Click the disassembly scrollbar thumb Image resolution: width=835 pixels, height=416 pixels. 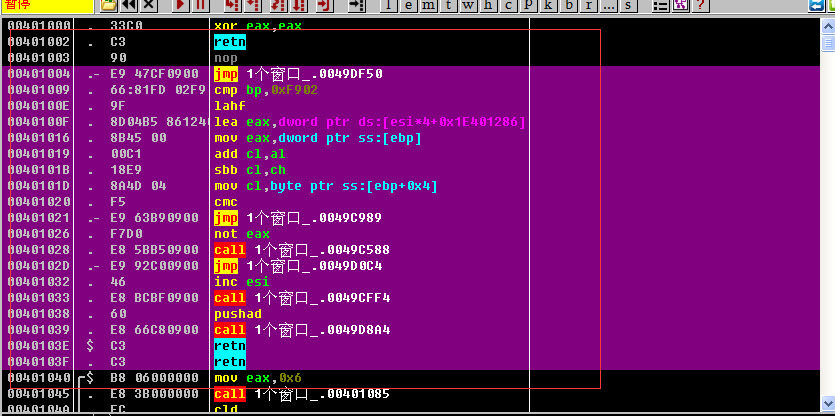[x=828, y=43]
